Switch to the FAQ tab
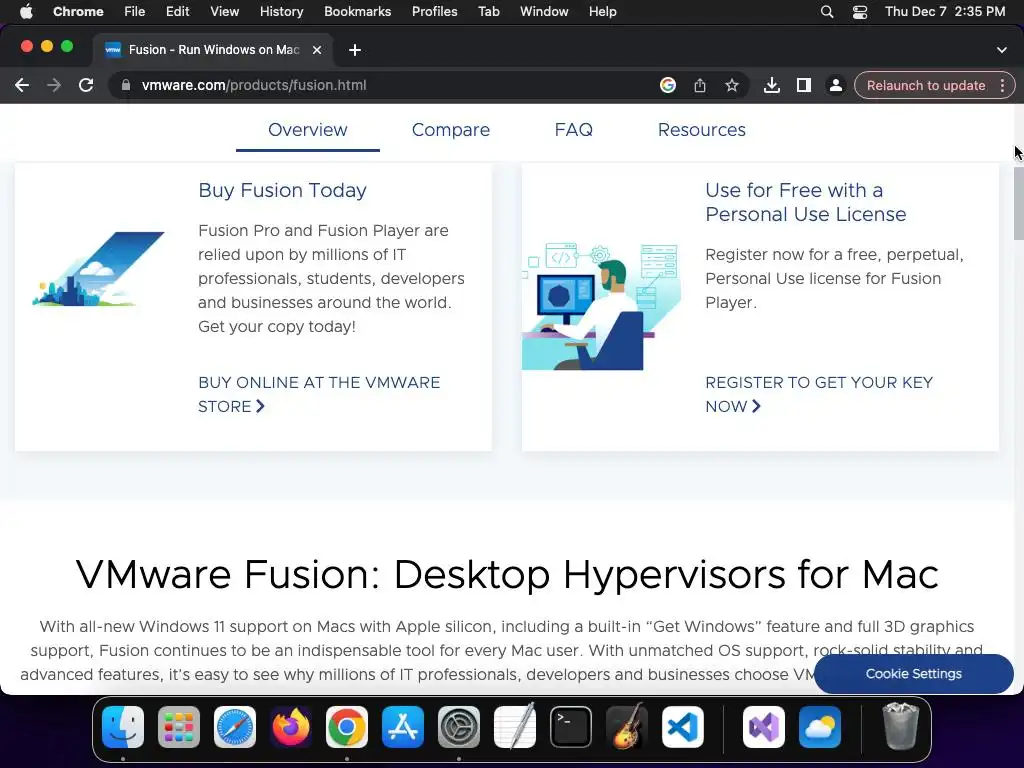Image resolution: width=1024 pixels, height=768 pixels. 573,130
